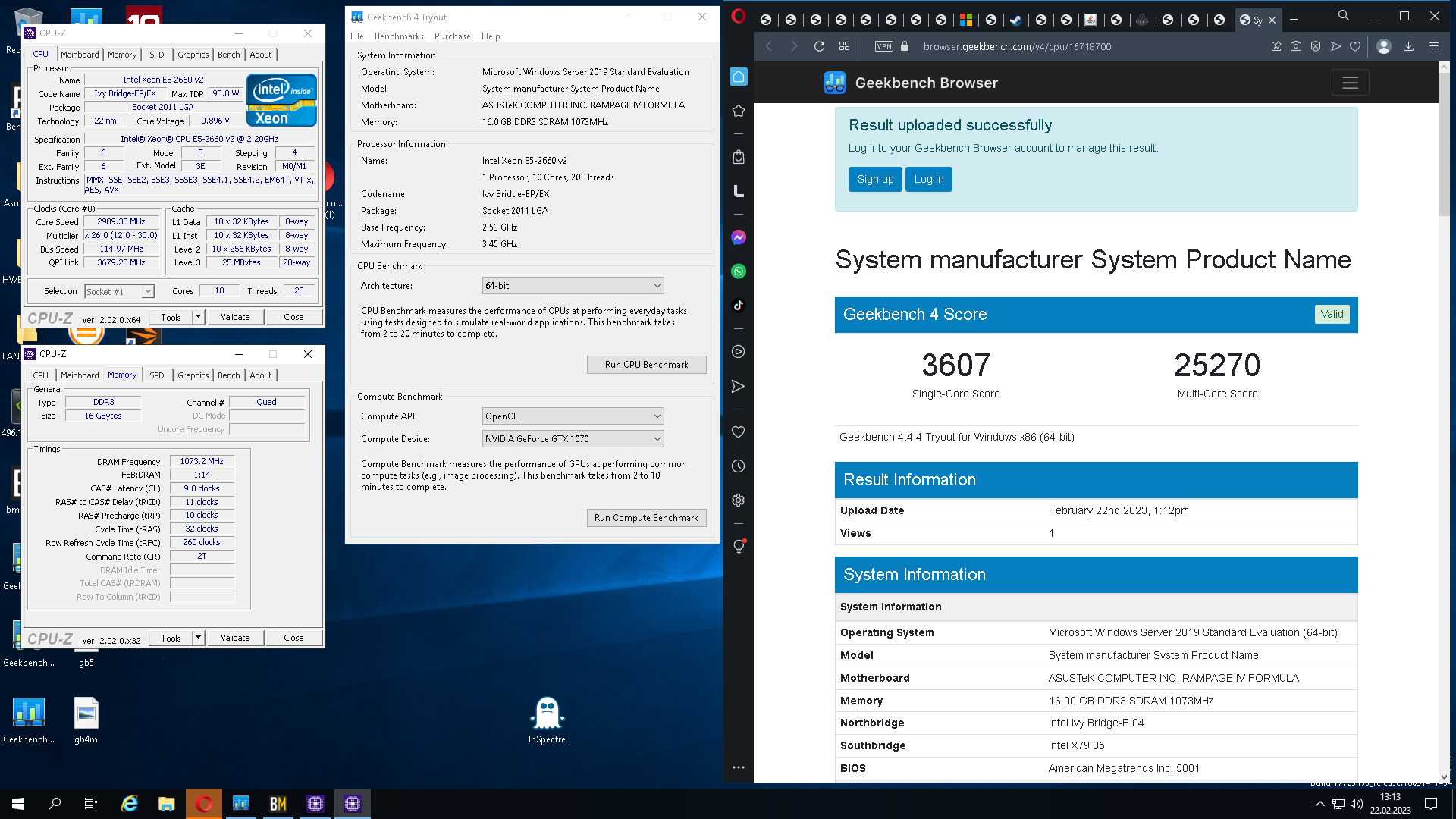1456x819 pixels.
Task: Open InSpectre desktop shortcut
Action: (x=547, y=720)
